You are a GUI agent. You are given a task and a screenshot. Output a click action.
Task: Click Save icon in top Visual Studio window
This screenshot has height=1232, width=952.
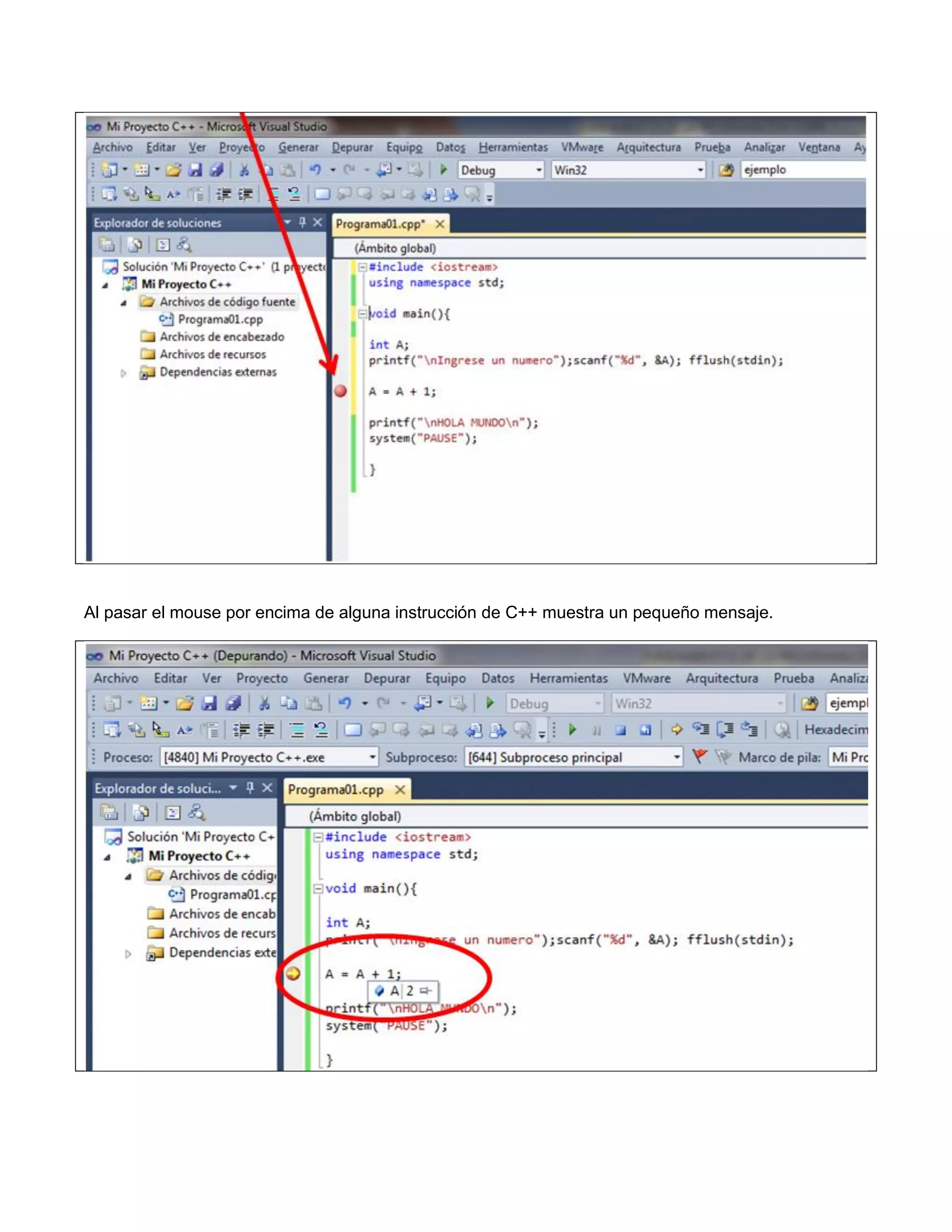click(x=195, y=169)
